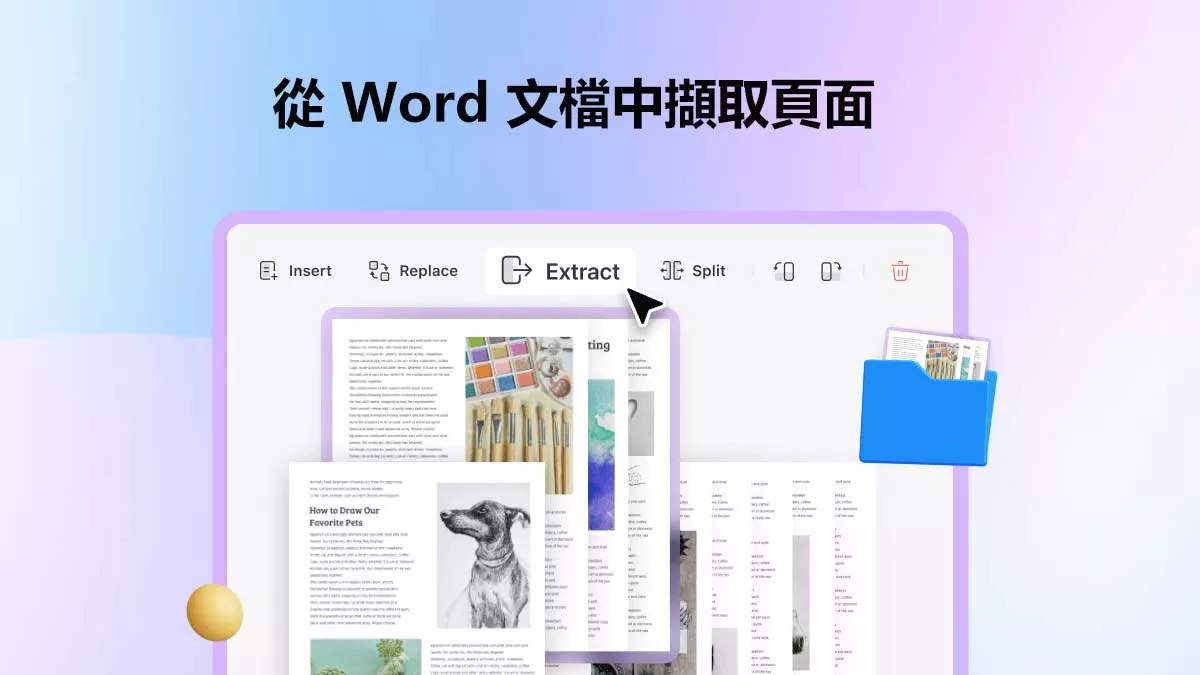Rotate page counterclockwise icon

(784, 271)
